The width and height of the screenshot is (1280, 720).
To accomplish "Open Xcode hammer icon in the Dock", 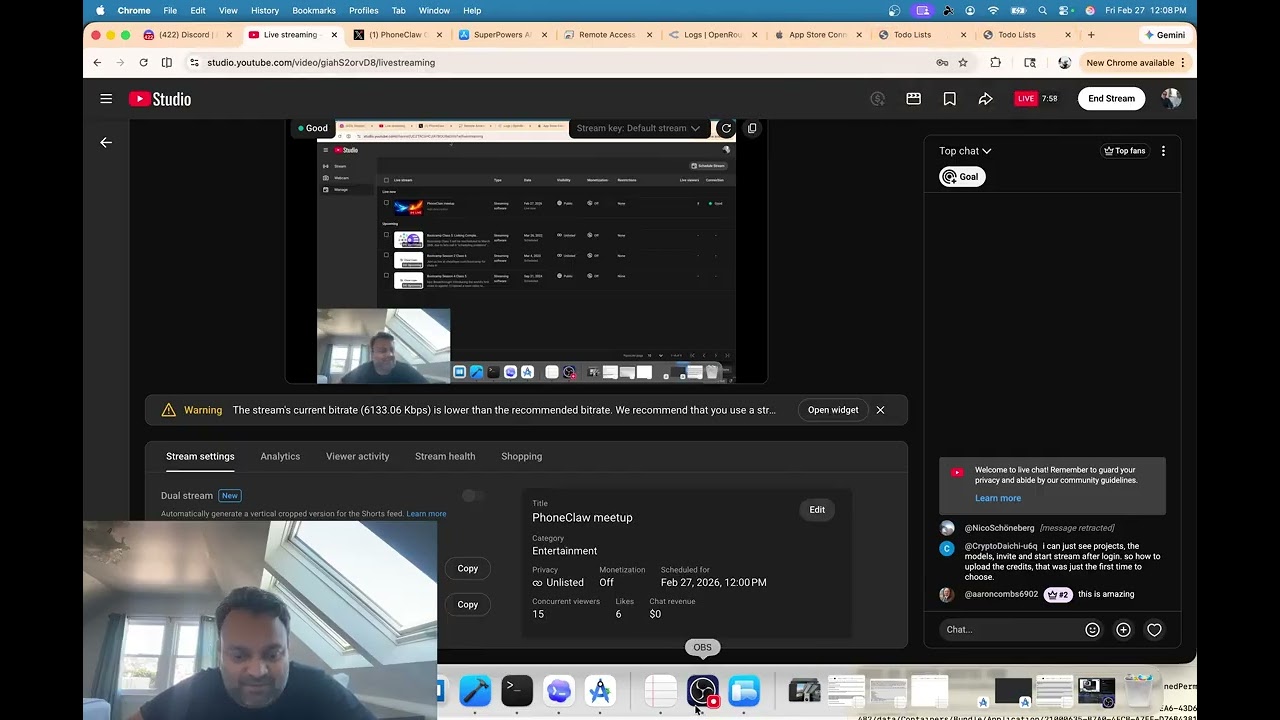I will point(475,690).
